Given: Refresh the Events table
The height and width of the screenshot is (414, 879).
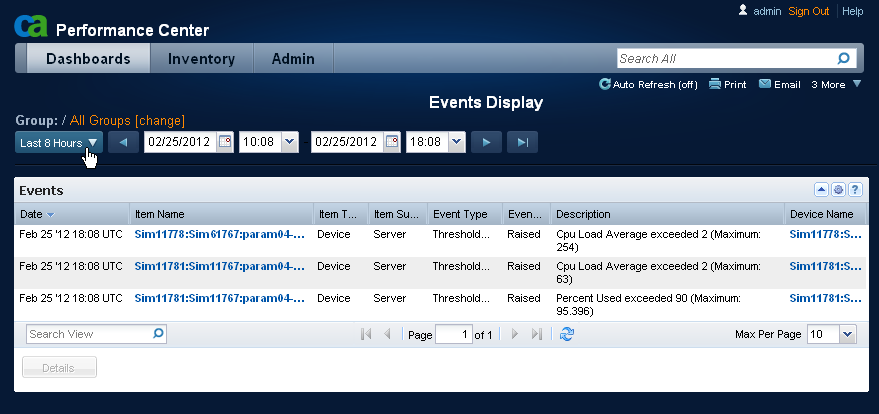Looking at the screenshot, I should [x=567, y=335].
